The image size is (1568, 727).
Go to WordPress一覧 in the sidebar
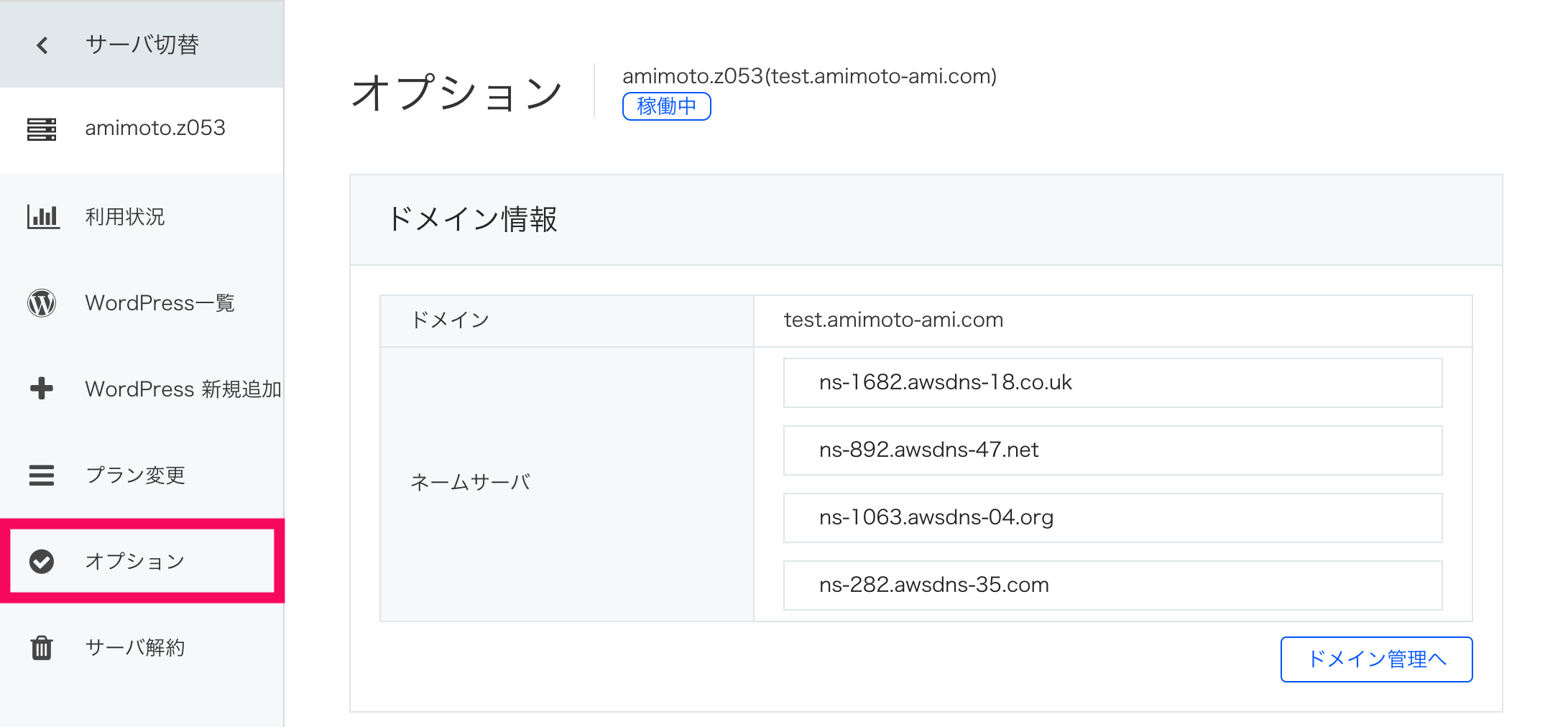coord(142,303)
